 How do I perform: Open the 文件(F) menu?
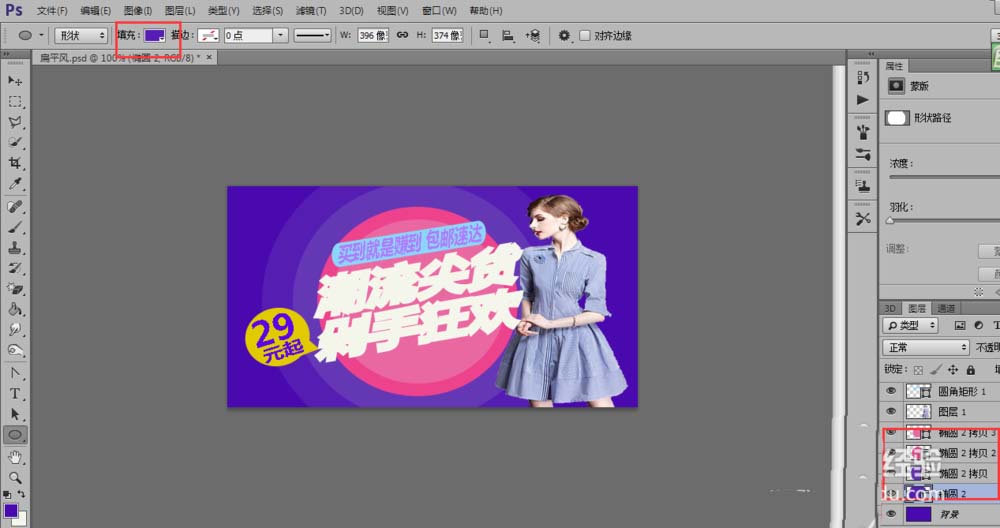52,11
